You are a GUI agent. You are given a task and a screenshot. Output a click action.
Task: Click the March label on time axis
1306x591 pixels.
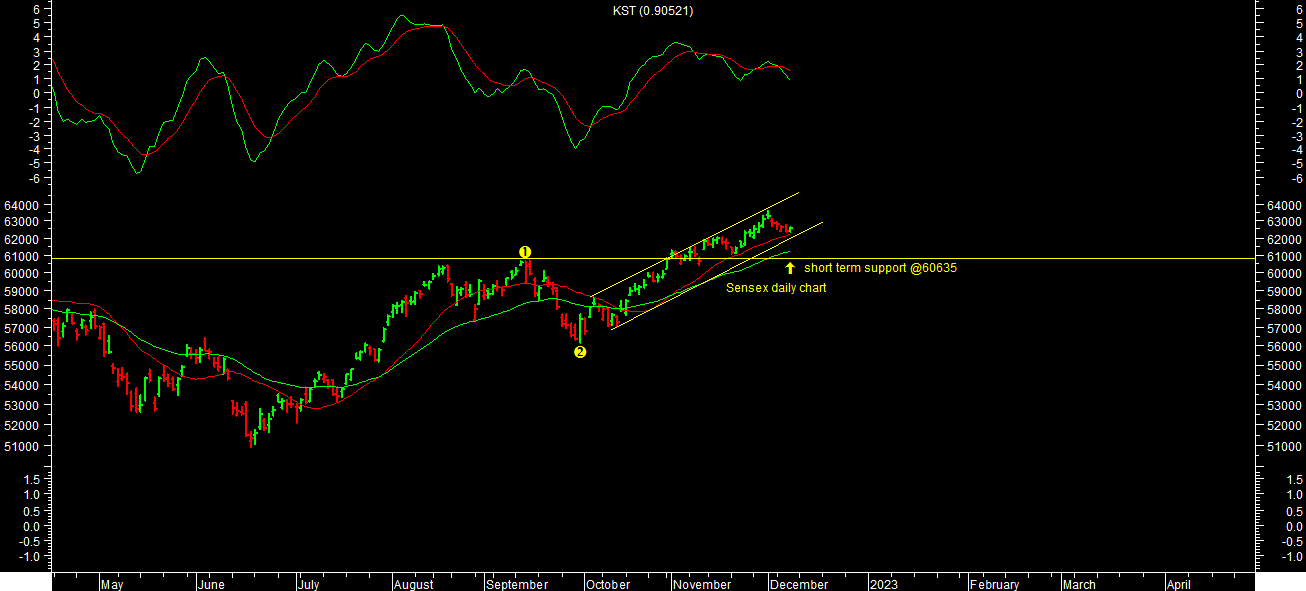pos(1078,585)
